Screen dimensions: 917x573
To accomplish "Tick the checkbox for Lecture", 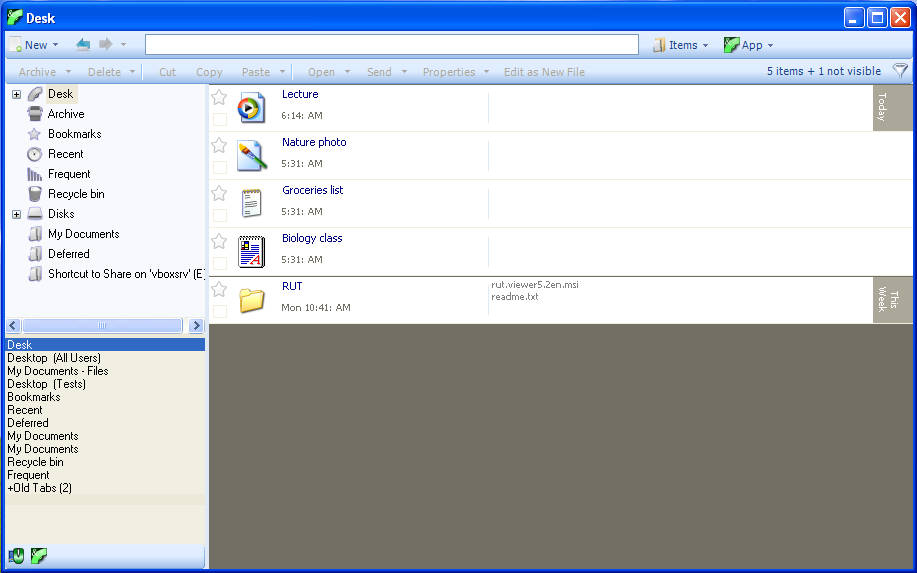I will [x=220, y=119].
